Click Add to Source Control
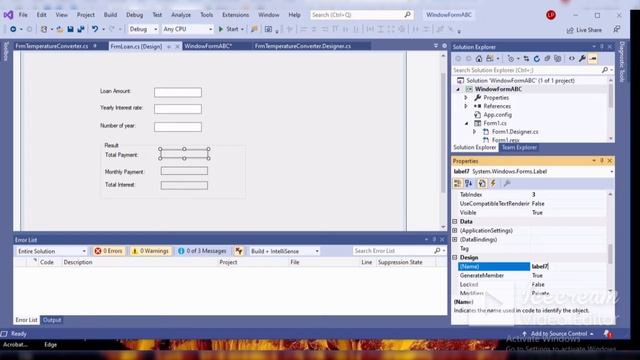The width and height of the screenshot is (640, 360). tap(558, 334)
